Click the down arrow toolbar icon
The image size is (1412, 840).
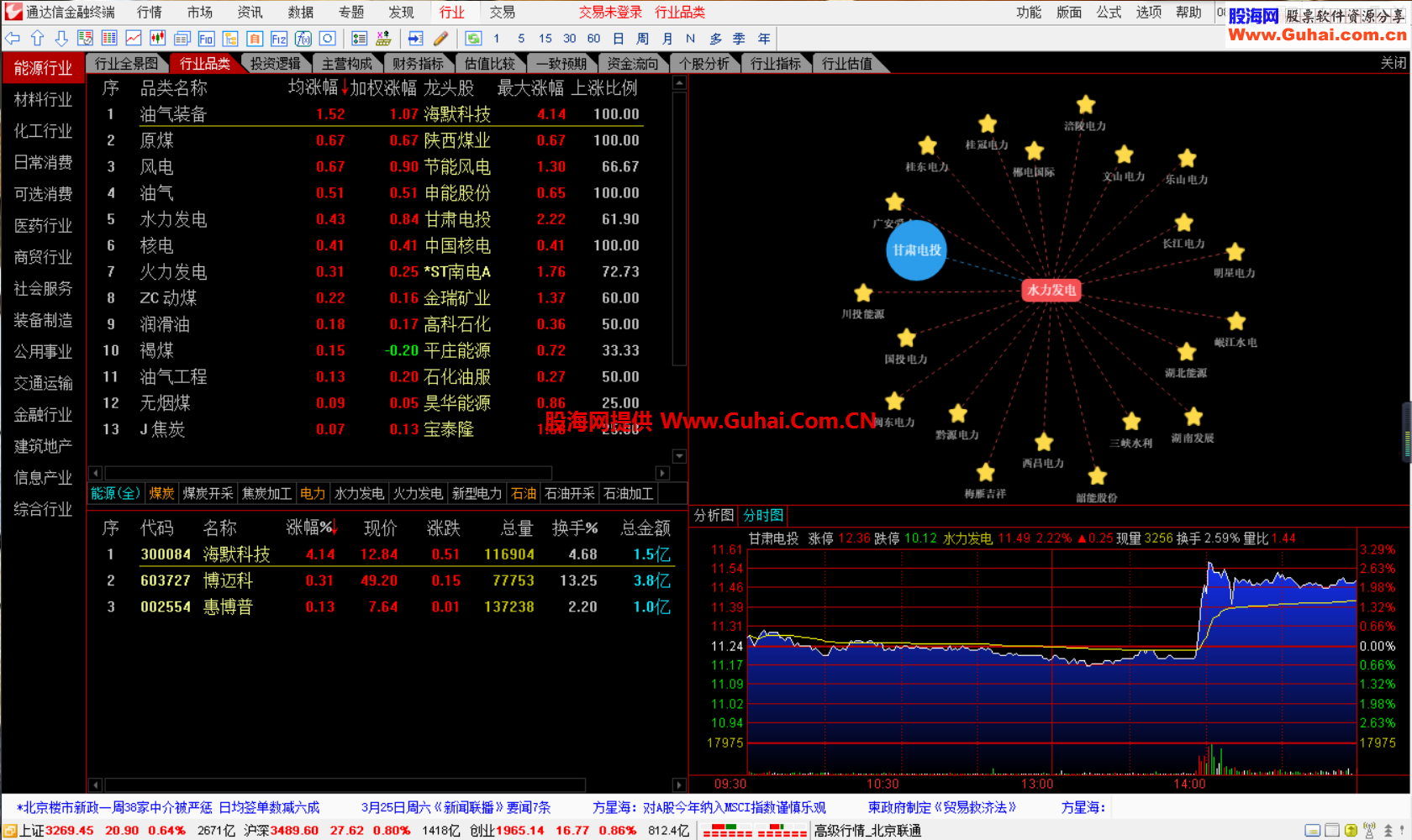(x=61, y=39)
